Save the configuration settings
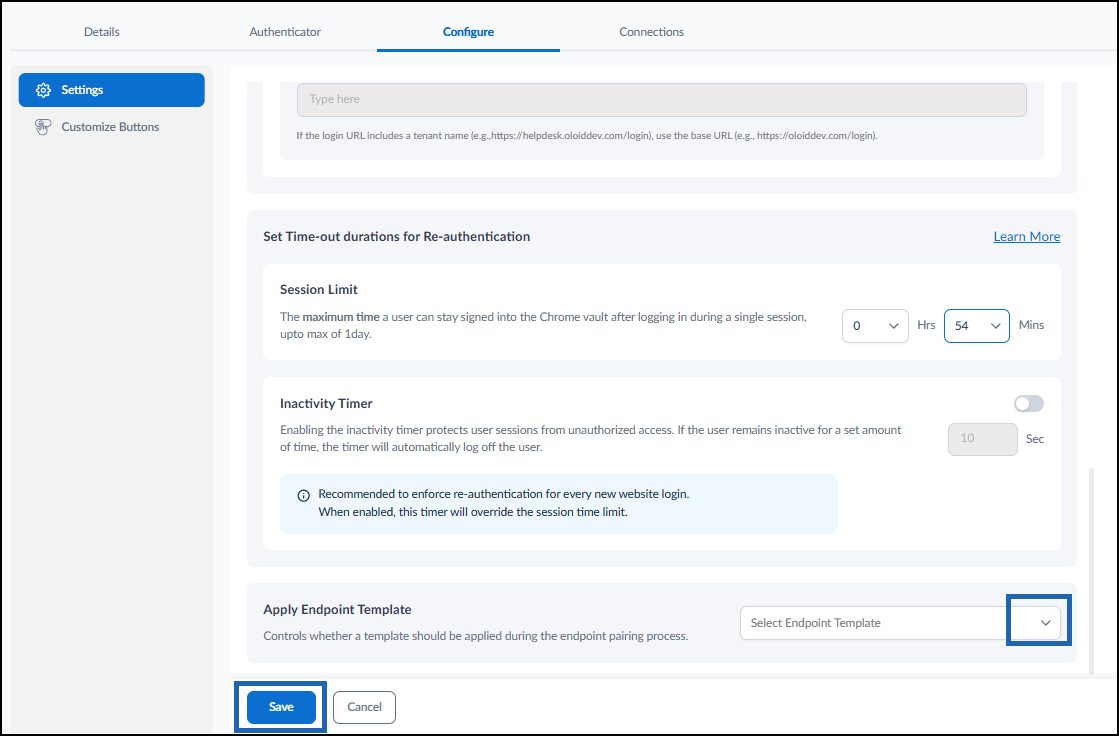Image resolution: width=1119 pixels, height=736 pixels. point(281,707)
